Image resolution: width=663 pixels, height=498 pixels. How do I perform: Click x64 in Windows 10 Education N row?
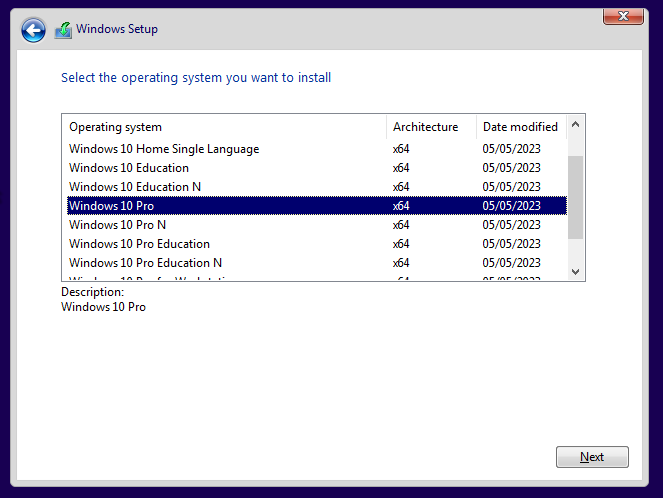pyautogui.click(x=401, y=187)
